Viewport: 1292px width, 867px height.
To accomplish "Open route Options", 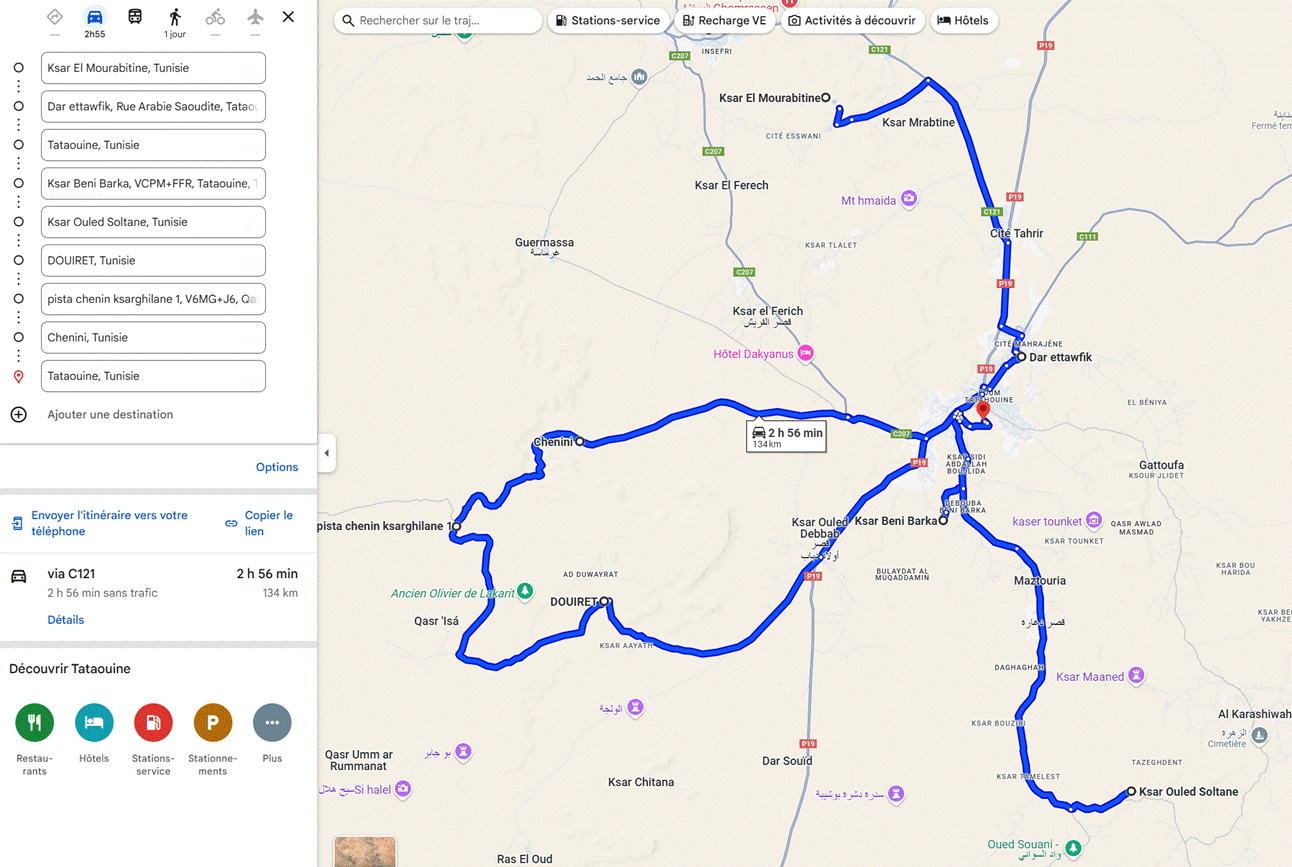I will (277, 467).
